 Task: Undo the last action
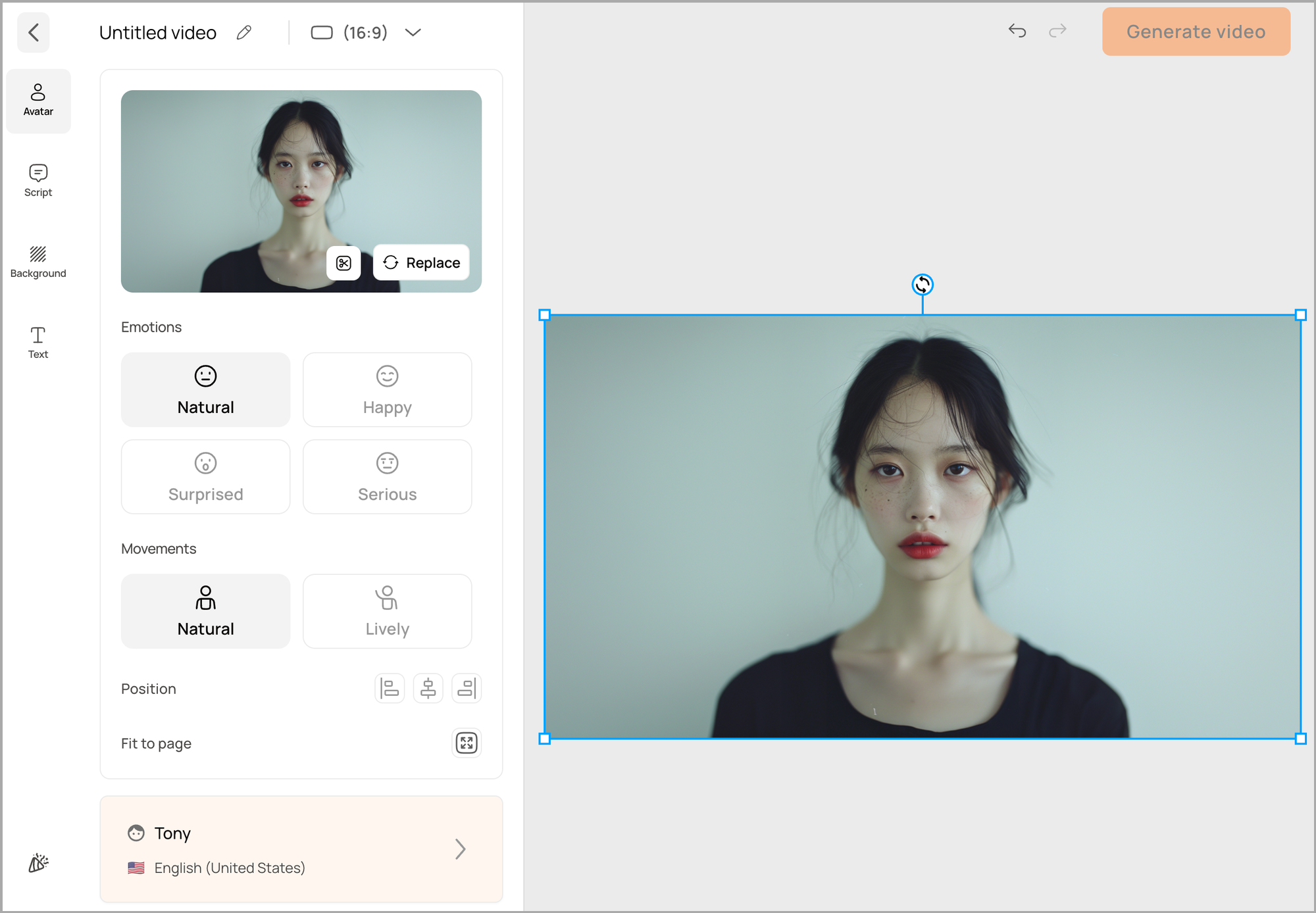1017,31
